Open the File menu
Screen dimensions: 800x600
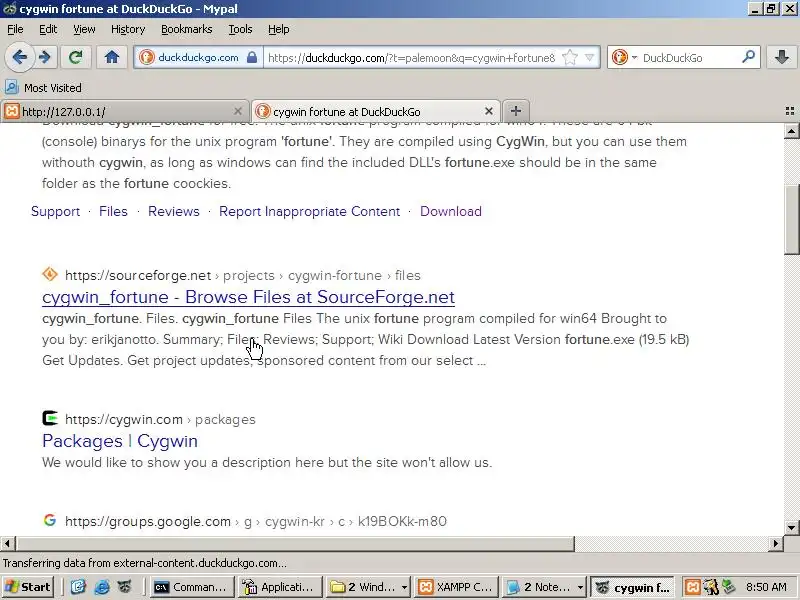point(15,29)
